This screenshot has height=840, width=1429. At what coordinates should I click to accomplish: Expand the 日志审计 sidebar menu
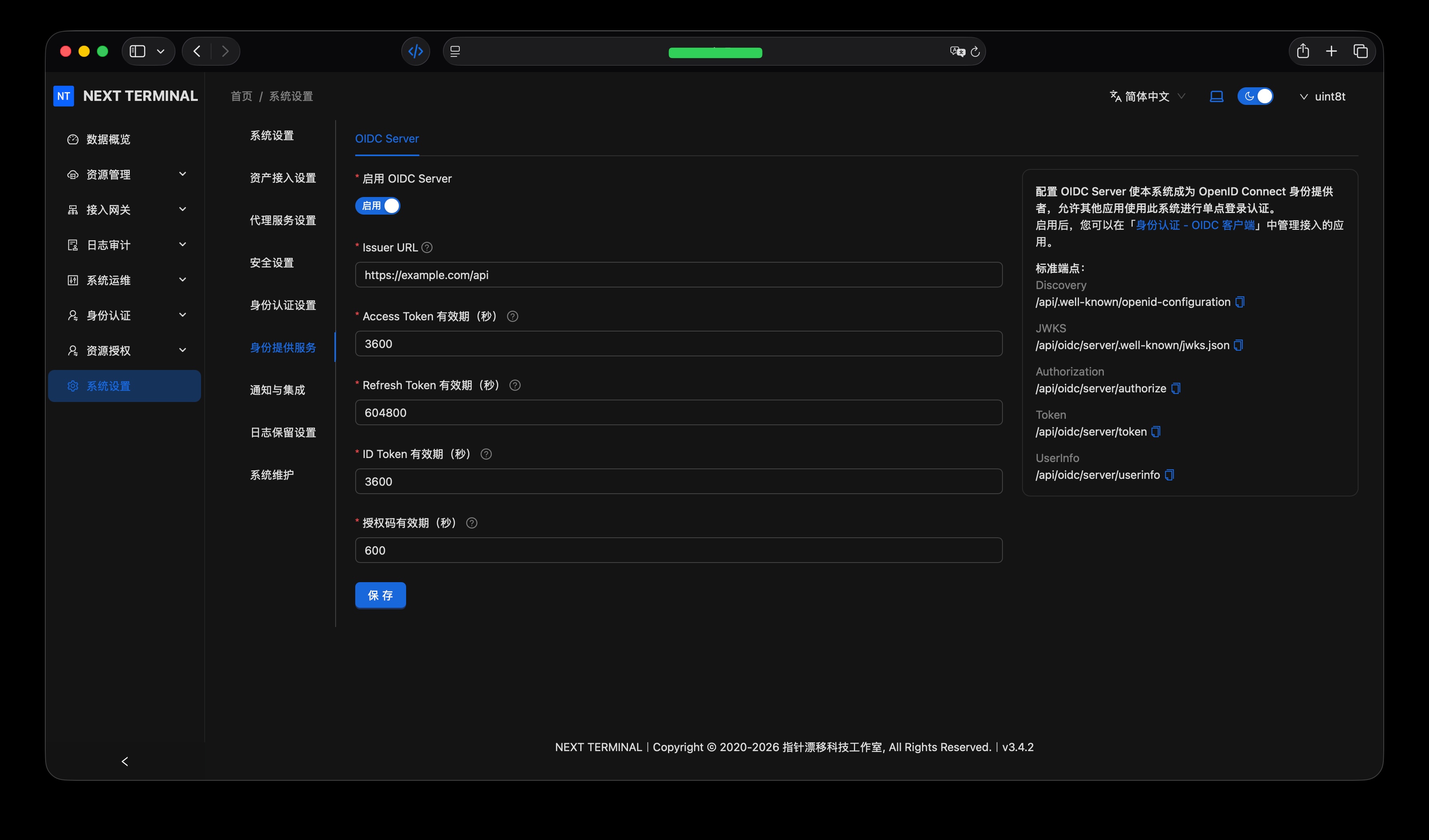[125, 245]
